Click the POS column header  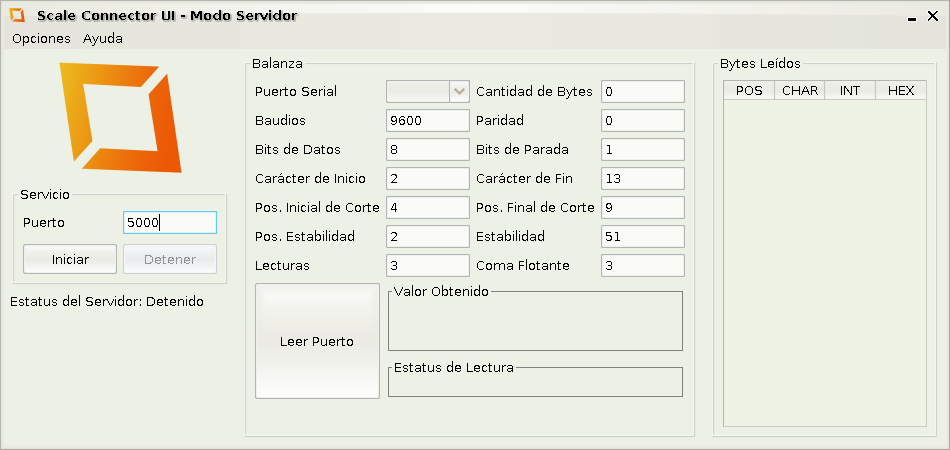[749, 91]
